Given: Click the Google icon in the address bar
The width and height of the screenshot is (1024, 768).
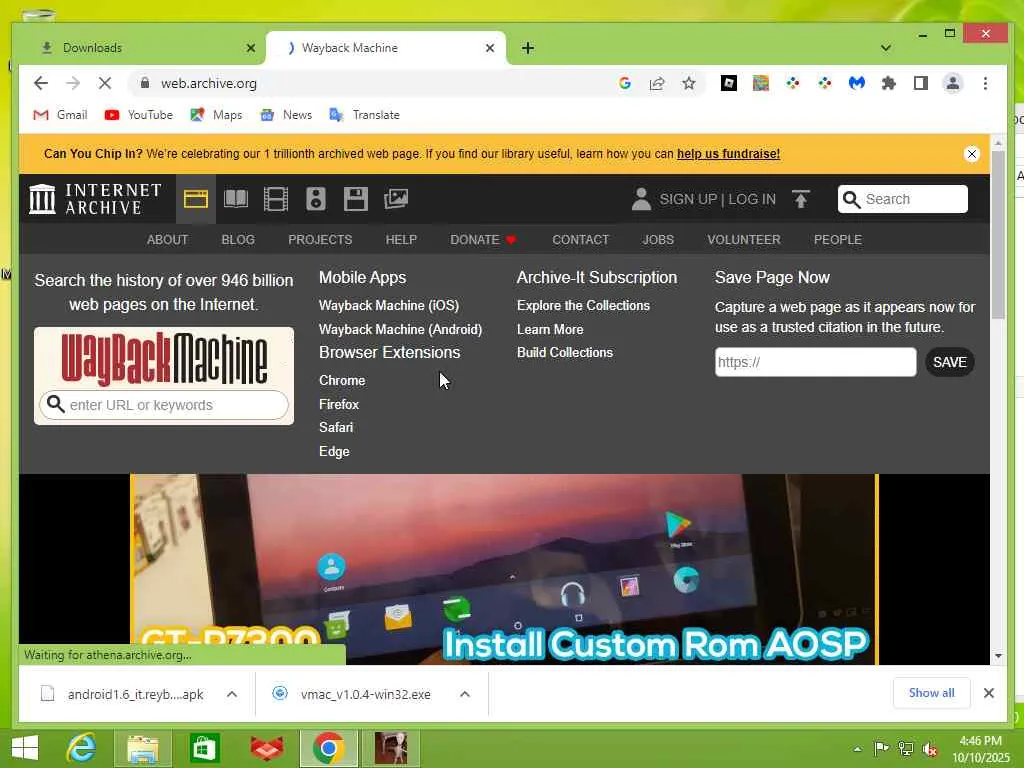Looking at the screenshot, I should [x=625, y=83].
